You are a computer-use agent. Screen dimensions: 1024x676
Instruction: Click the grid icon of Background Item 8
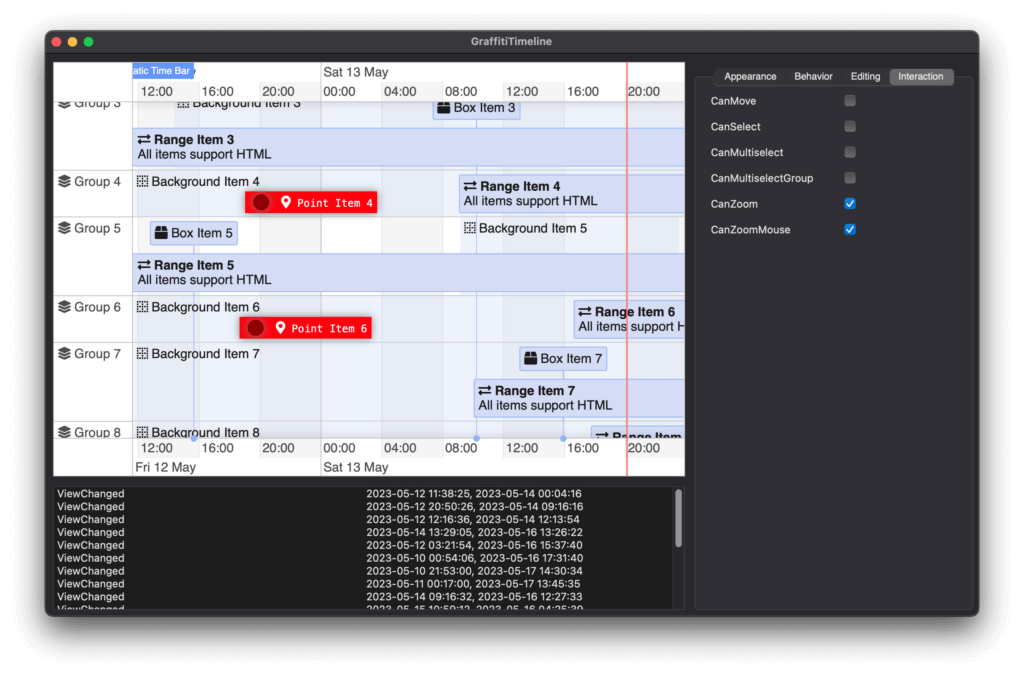pyautogui.click(x=142, y=432)
